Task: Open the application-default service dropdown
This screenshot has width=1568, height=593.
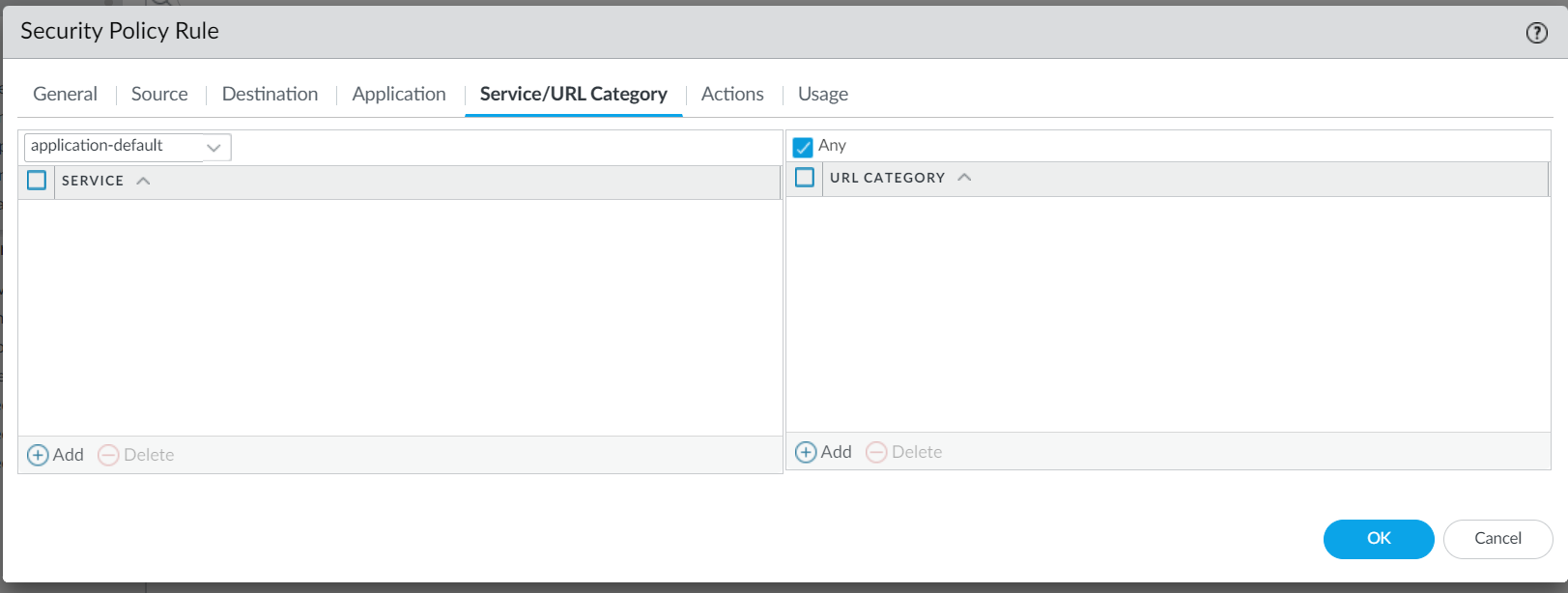Action: (x=128, y=147)
